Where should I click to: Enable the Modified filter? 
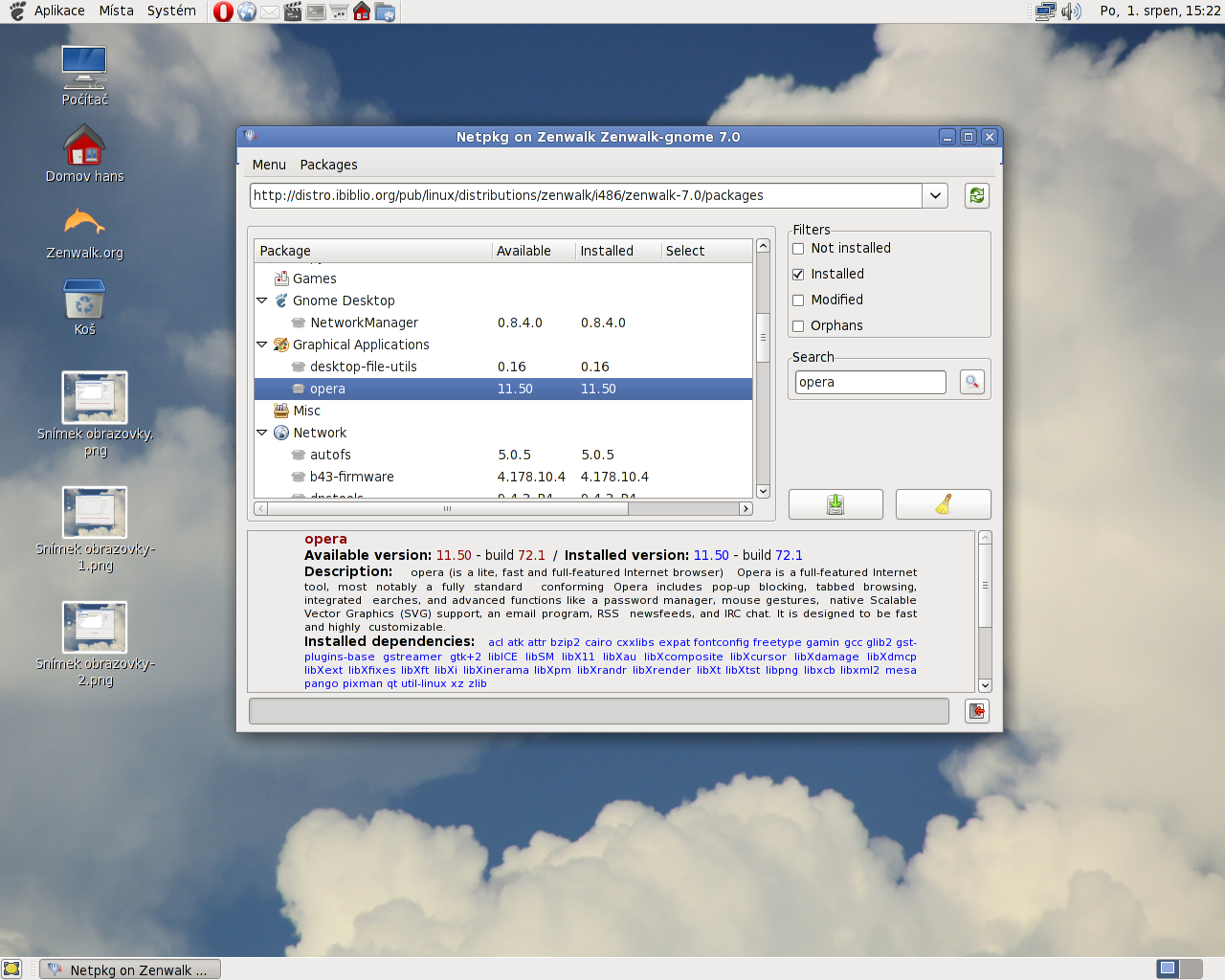798,301
